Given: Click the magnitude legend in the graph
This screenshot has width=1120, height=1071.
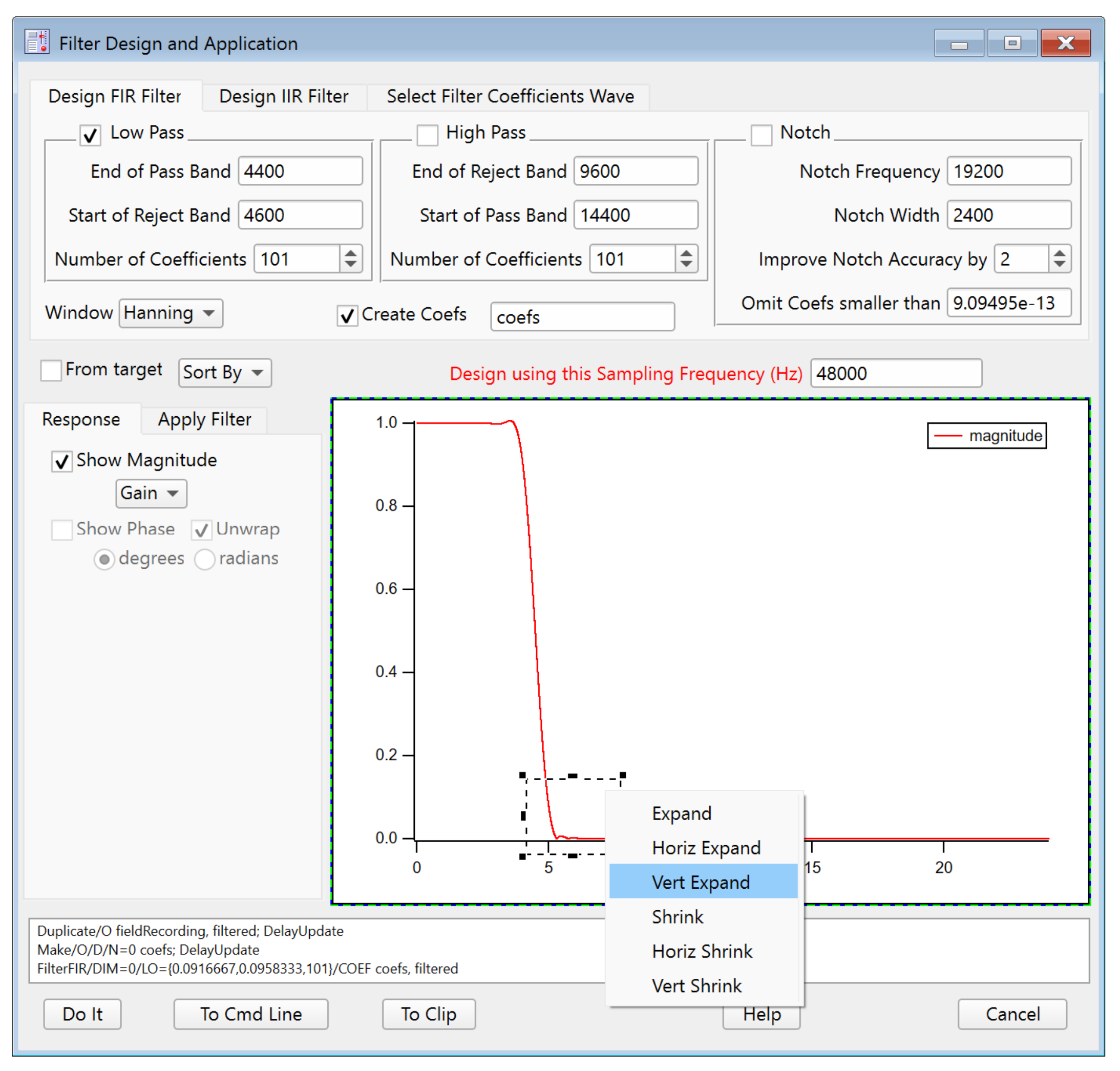Looking at the screenshot, I should (986, 436).
